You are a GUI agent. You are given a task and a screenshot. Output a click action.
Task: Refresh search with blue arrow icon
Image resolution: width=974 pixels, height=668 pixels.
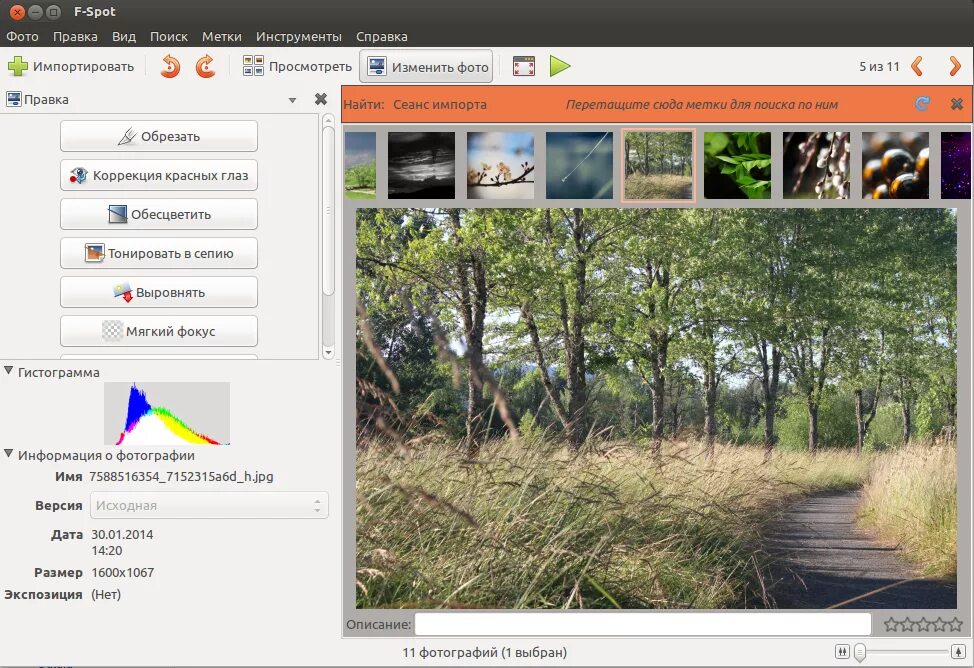[922, 104]
